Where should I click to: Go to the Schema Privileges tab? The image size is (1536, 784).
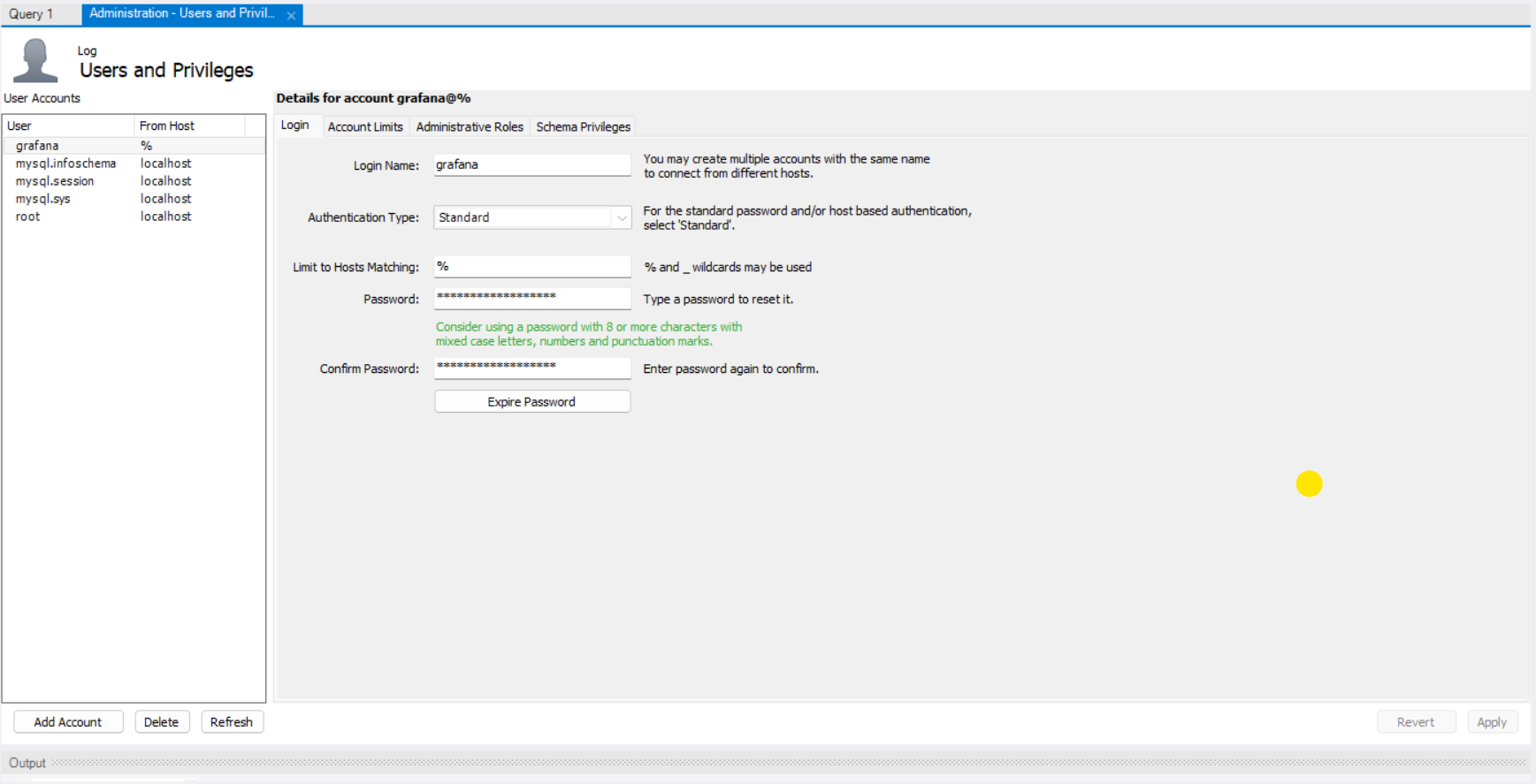[x=584, y=126]
